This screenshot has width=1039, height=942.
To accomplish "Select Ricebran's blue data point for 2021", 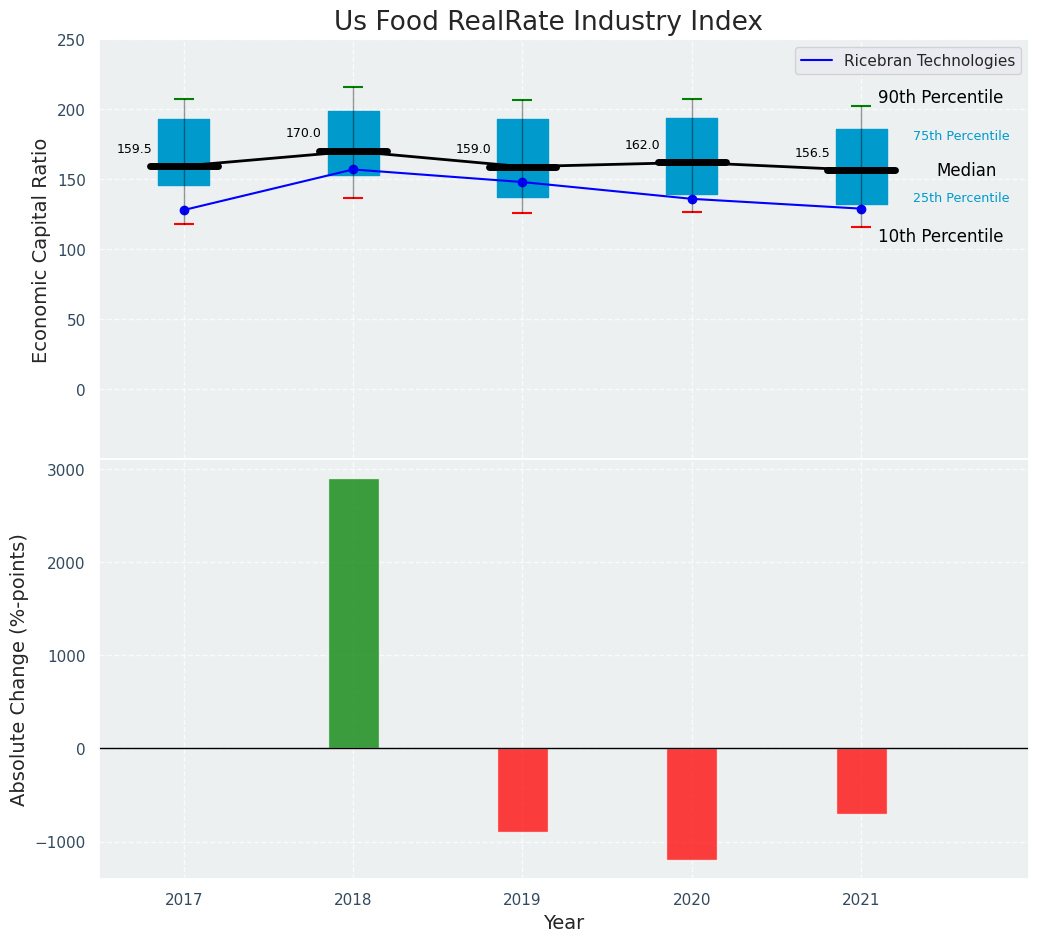I will point(861,209).
